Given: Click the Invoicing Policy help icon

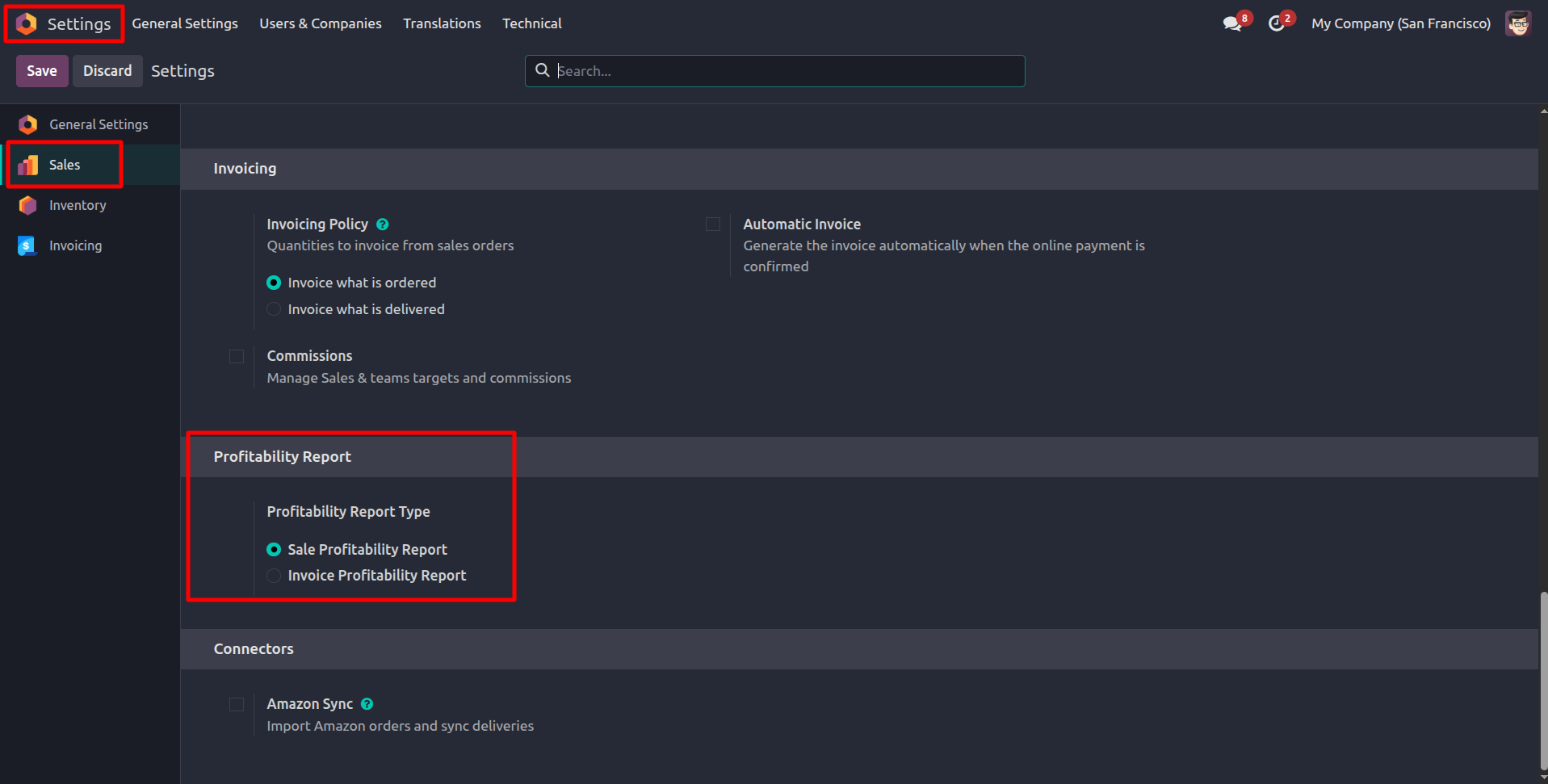Looking at the screenshot, I should [x=383, y=224].
